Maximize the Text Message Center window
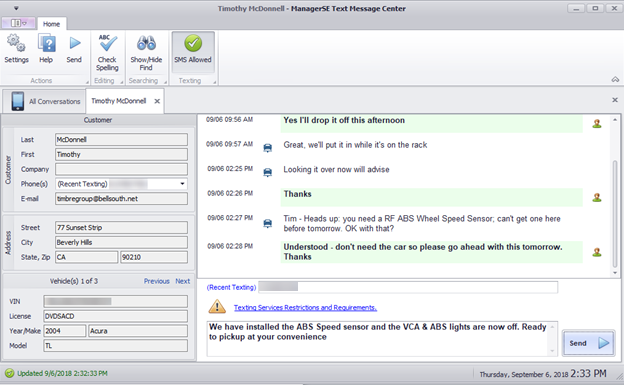This screenshot has height=385, width=624. pos(595,8)
